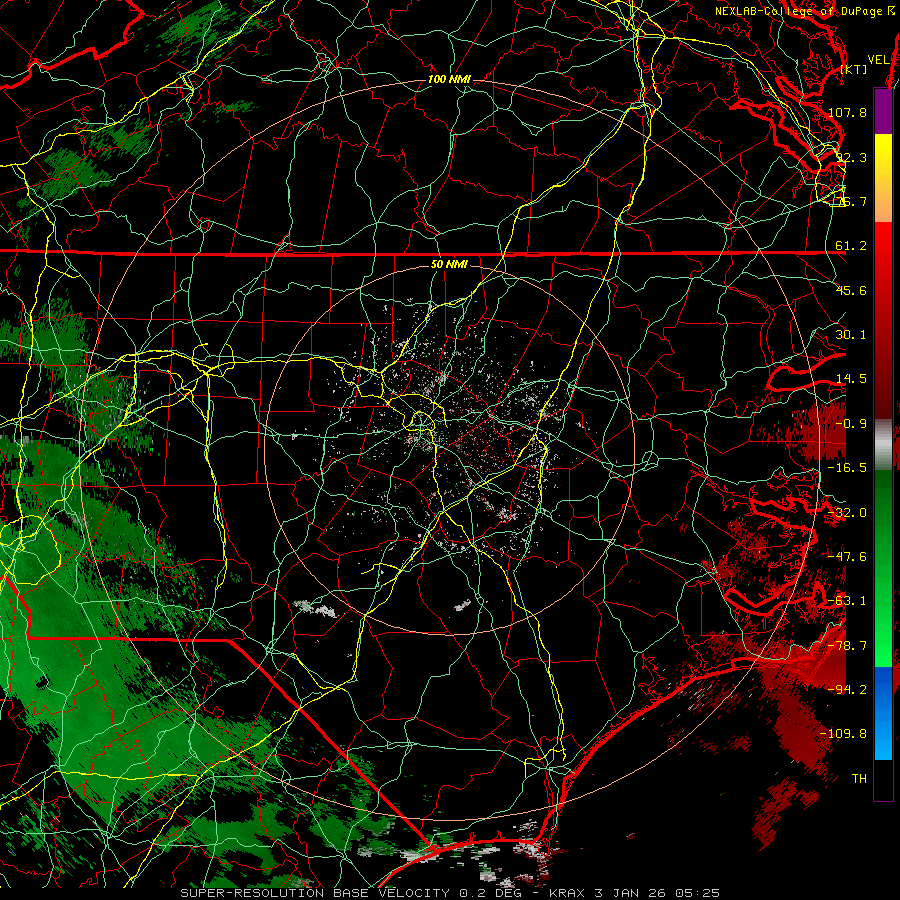The image size is (900, 900).
Task: Click the [KT] units label
Action: 854,69
